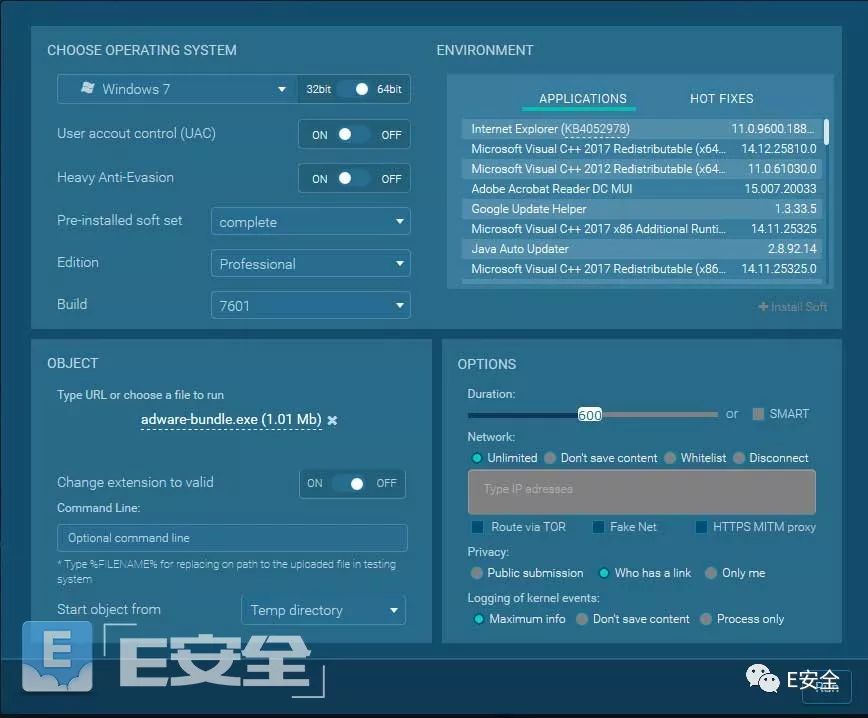Image resolution: width=868 pixels, height=718 pixels.
Task: Click the plus Install Soft button
Action: click(793, 307)
